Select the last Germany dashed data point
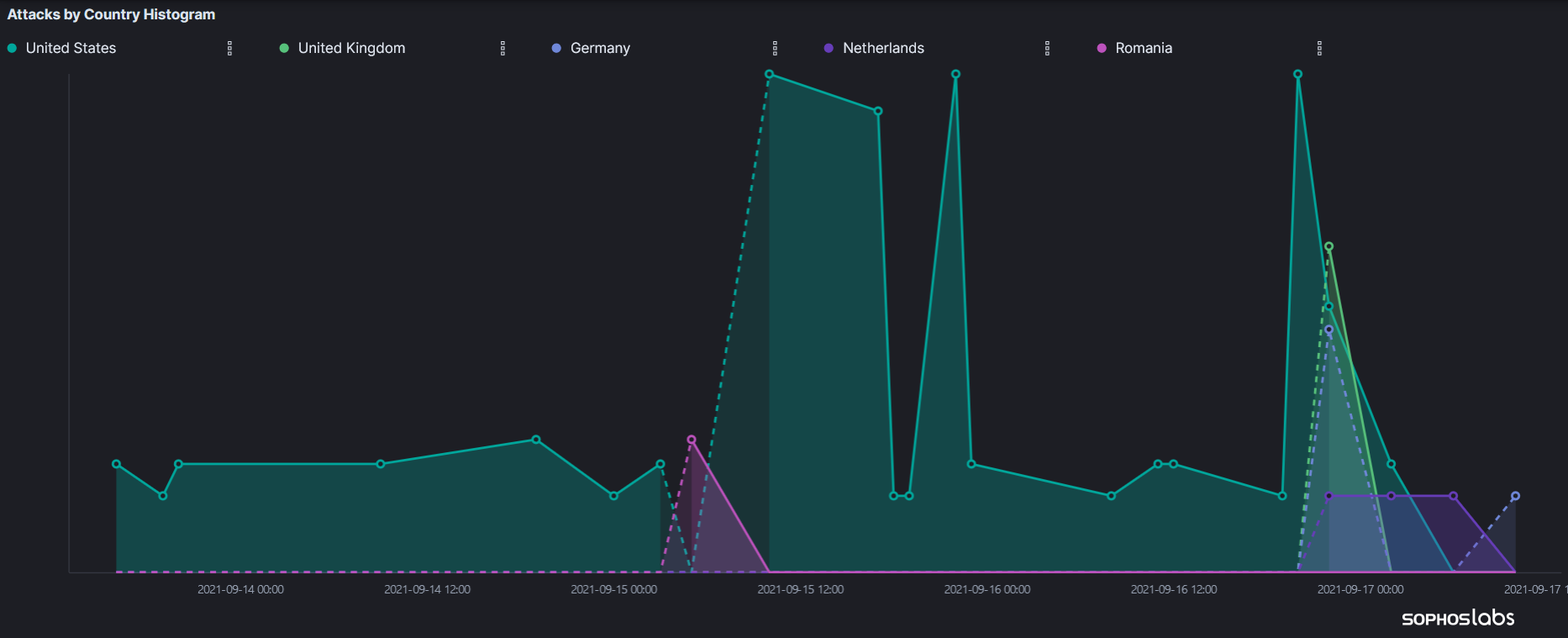 point(1515,496)
